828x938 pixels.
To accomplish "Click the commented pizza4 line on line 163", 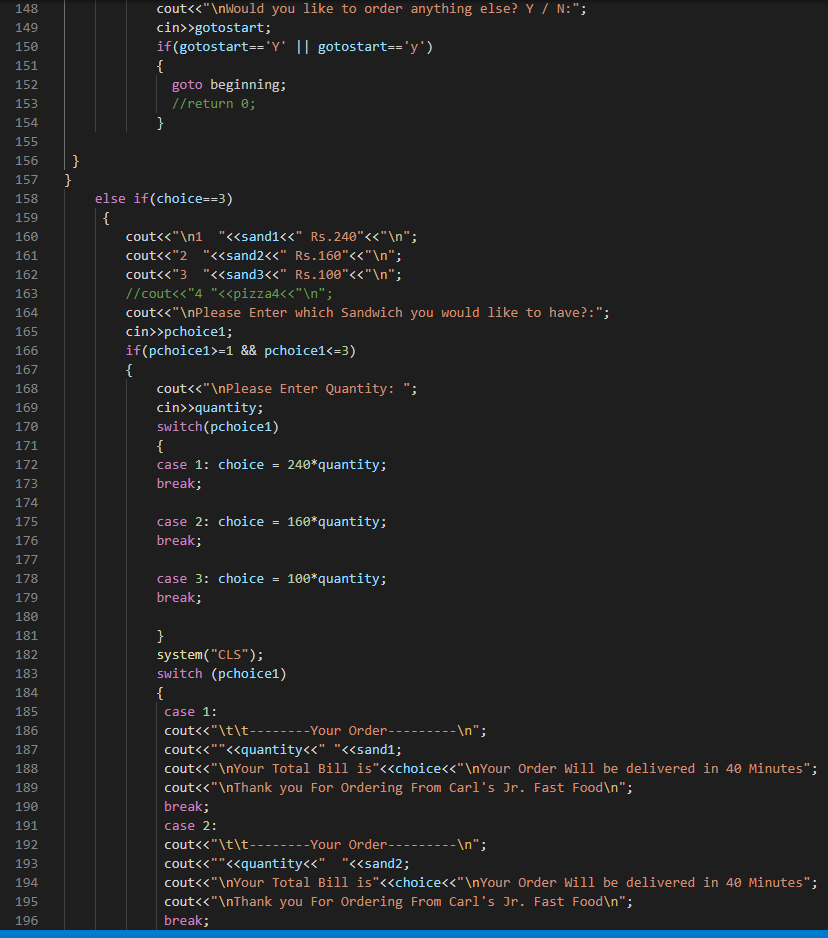I will pyautogui.click(x=229, y=294).
